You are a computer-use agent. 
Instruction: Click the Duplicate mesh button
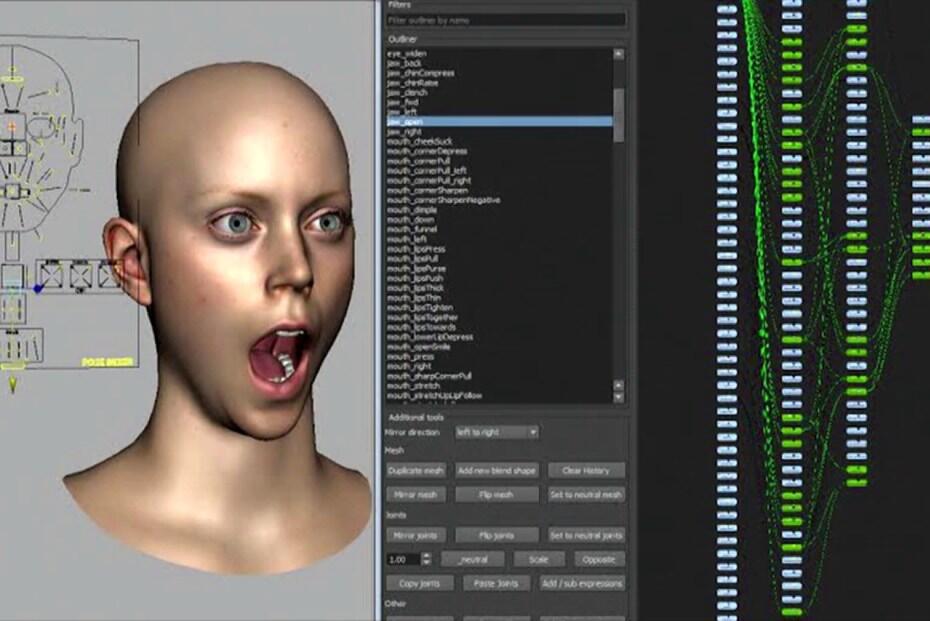[415, 470]
